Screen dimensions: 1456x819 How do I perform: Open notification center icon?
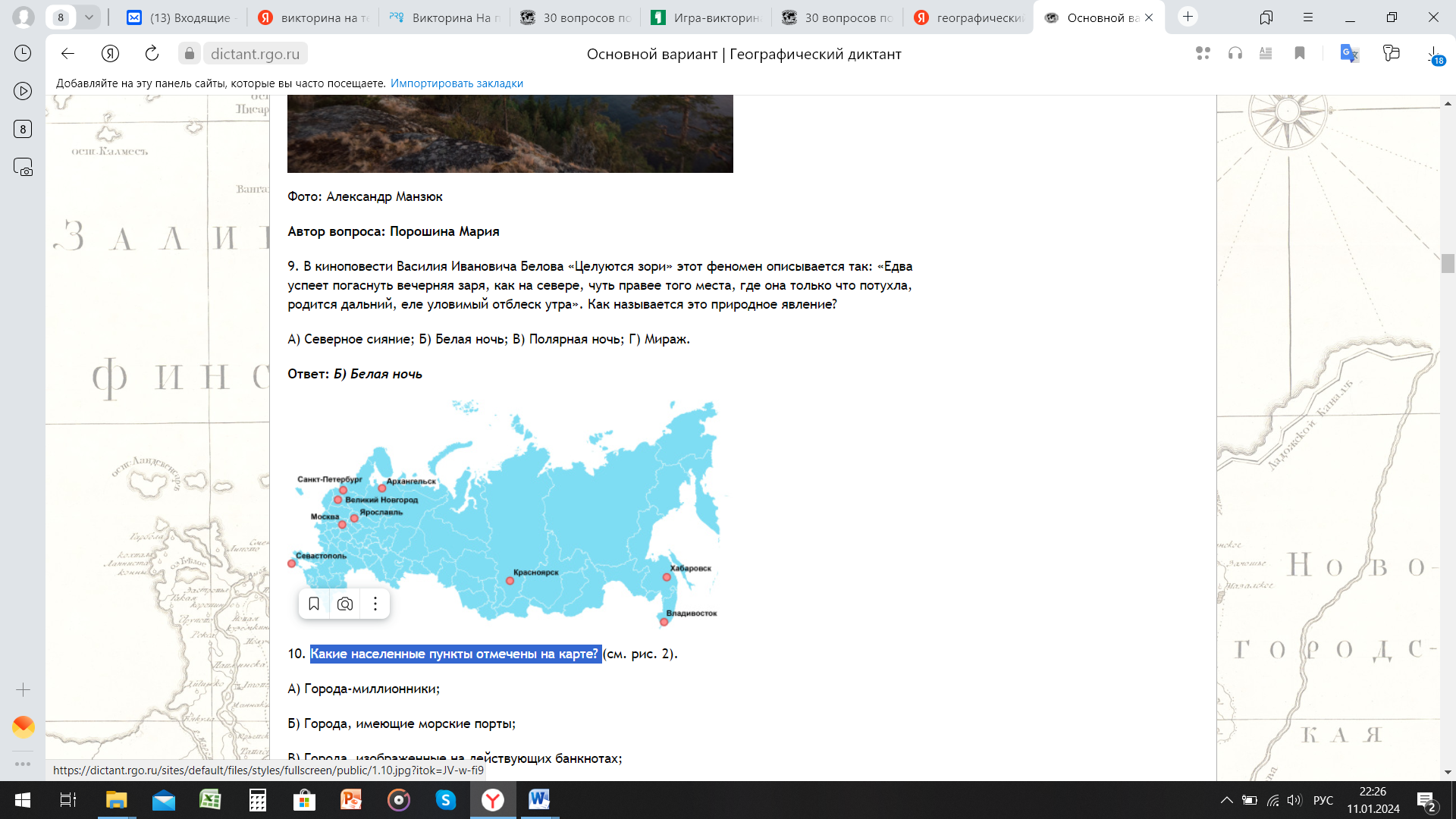pos(1426,801)
